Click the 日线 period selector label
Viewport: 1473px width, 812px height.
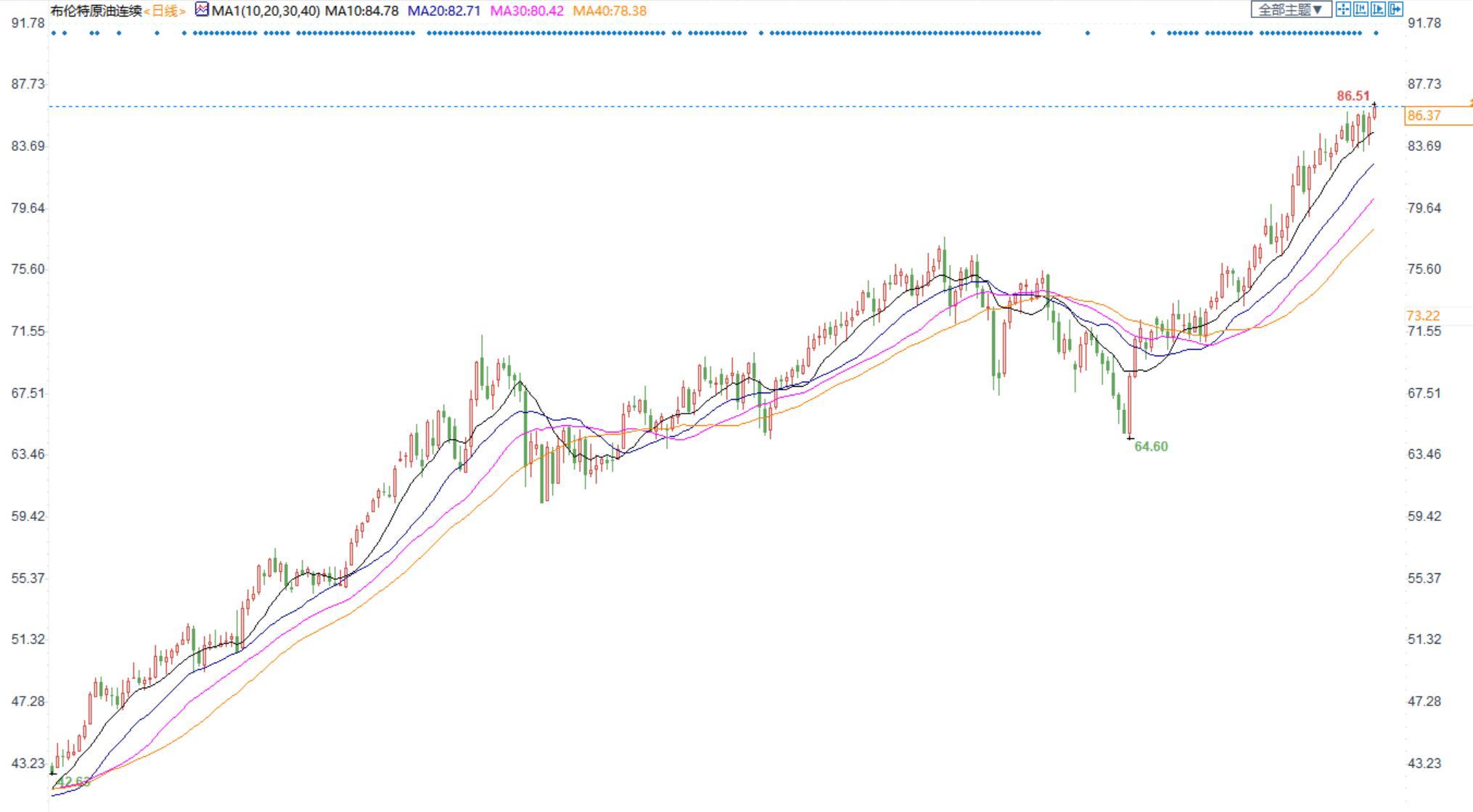click(x=165, y=11)
